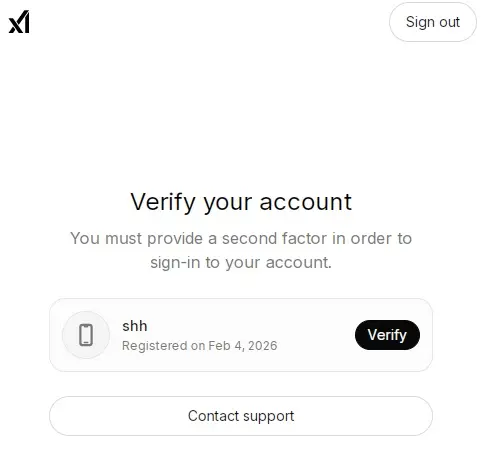Sign out of the account
This screenshot has height=471, width=489.
433,22
